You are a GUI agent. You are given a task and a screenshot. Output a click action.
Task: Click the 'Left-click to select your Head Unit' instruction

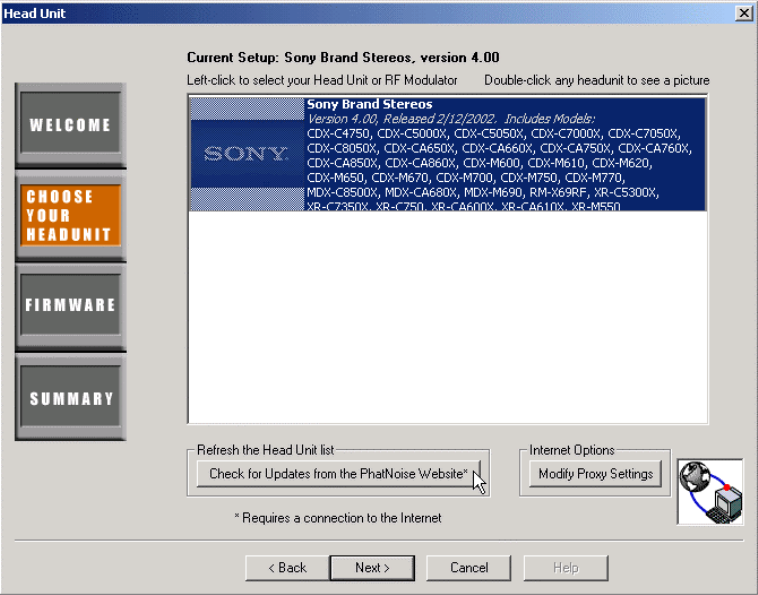tap(322, 80)
